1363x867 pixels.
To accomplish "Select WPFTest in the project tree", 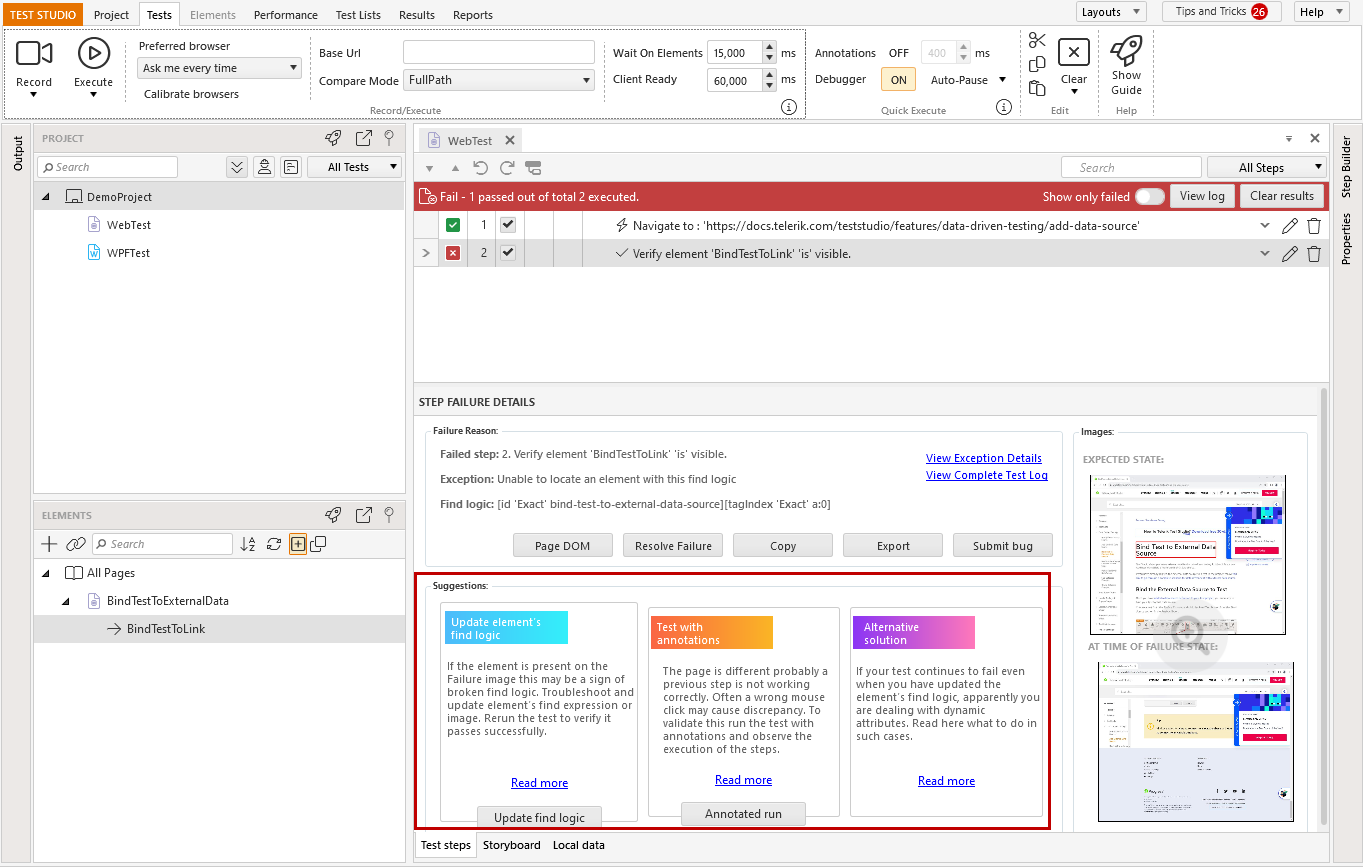I will (128, 253).
